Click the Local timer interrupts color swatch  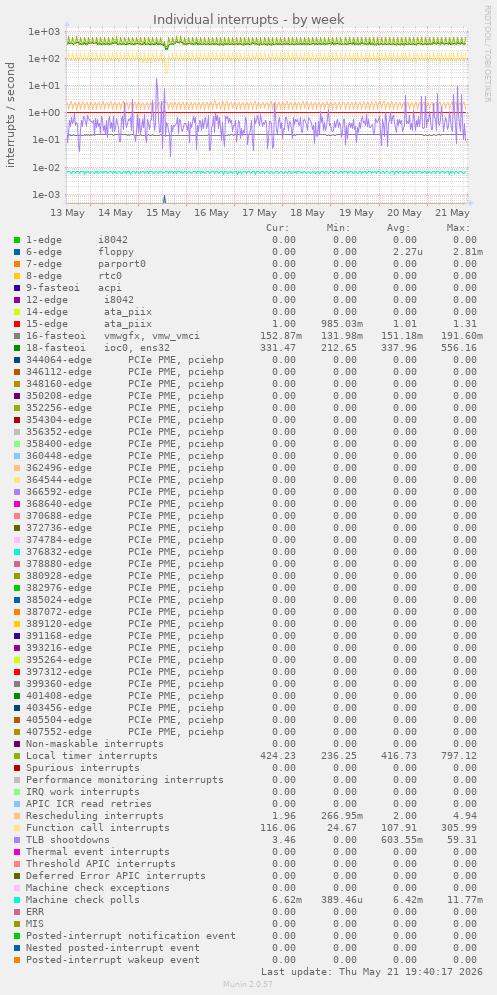point(17,756)
